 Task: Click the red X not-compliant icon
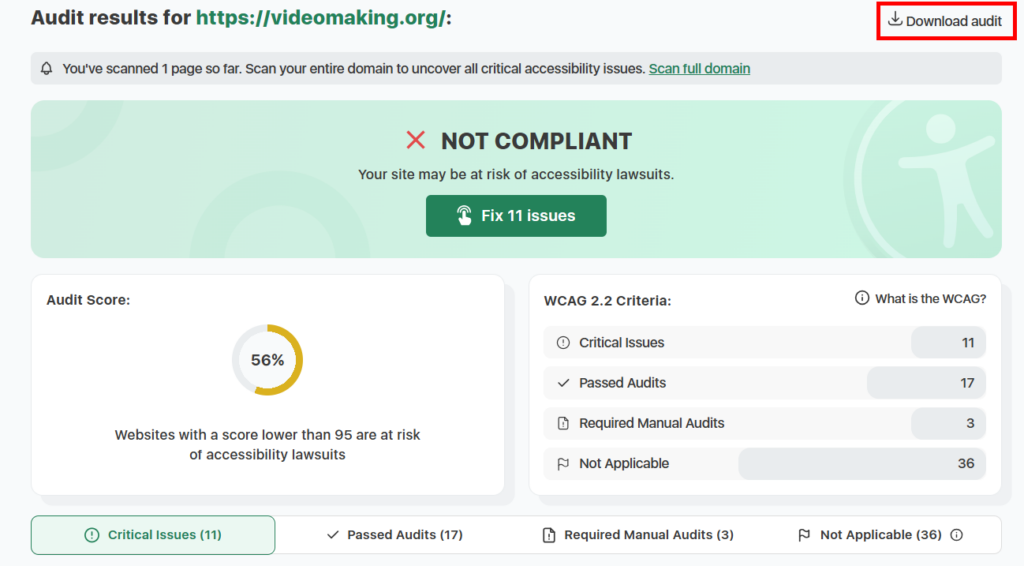point(416,141)
